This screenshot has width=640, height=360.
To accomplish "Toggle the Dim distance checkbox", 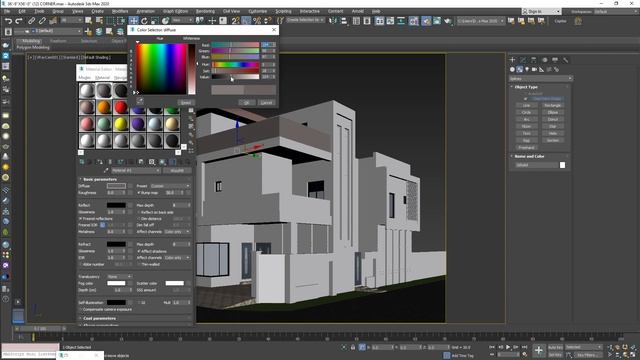I will (139, 218).
